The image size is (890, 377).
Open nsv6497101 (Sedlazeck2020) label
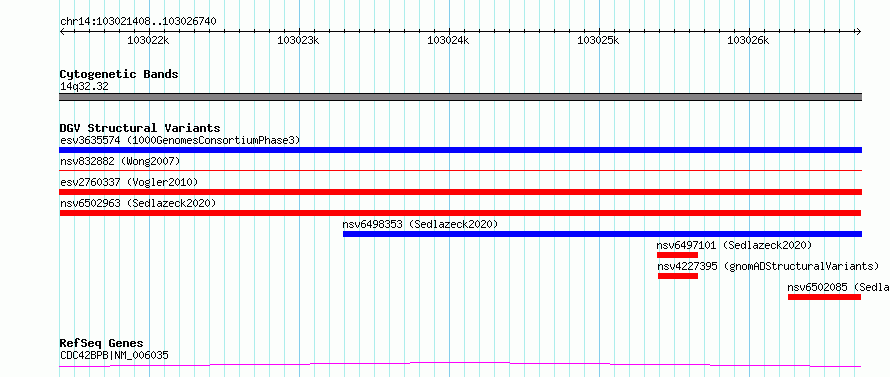click(734, 245)
